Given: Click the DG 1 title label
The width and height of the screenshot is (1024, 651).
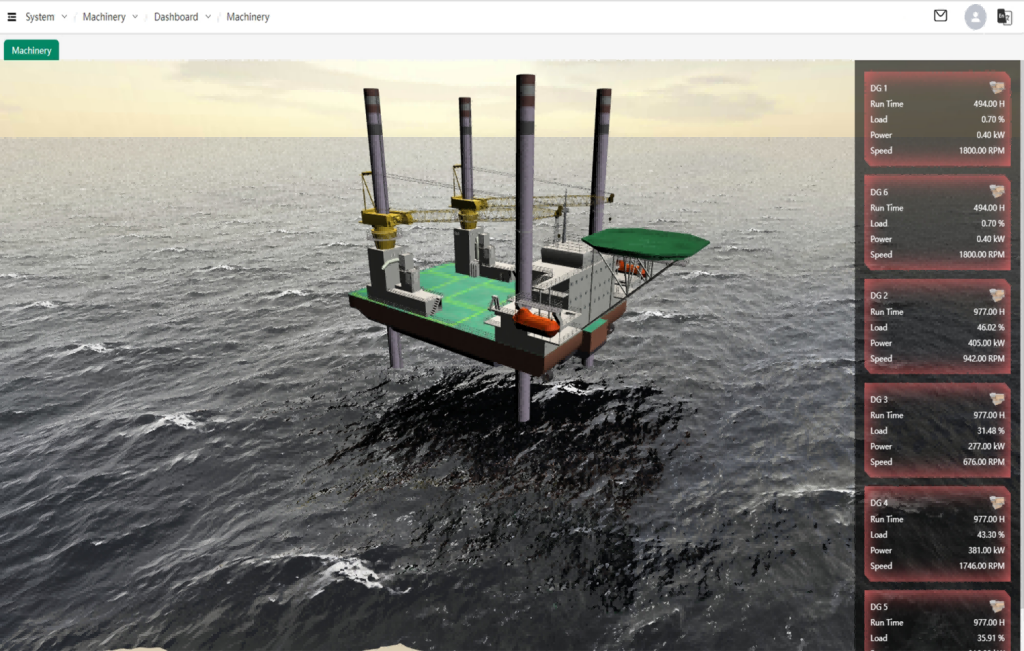Looking at the screenshot, I should pos(879,88).
